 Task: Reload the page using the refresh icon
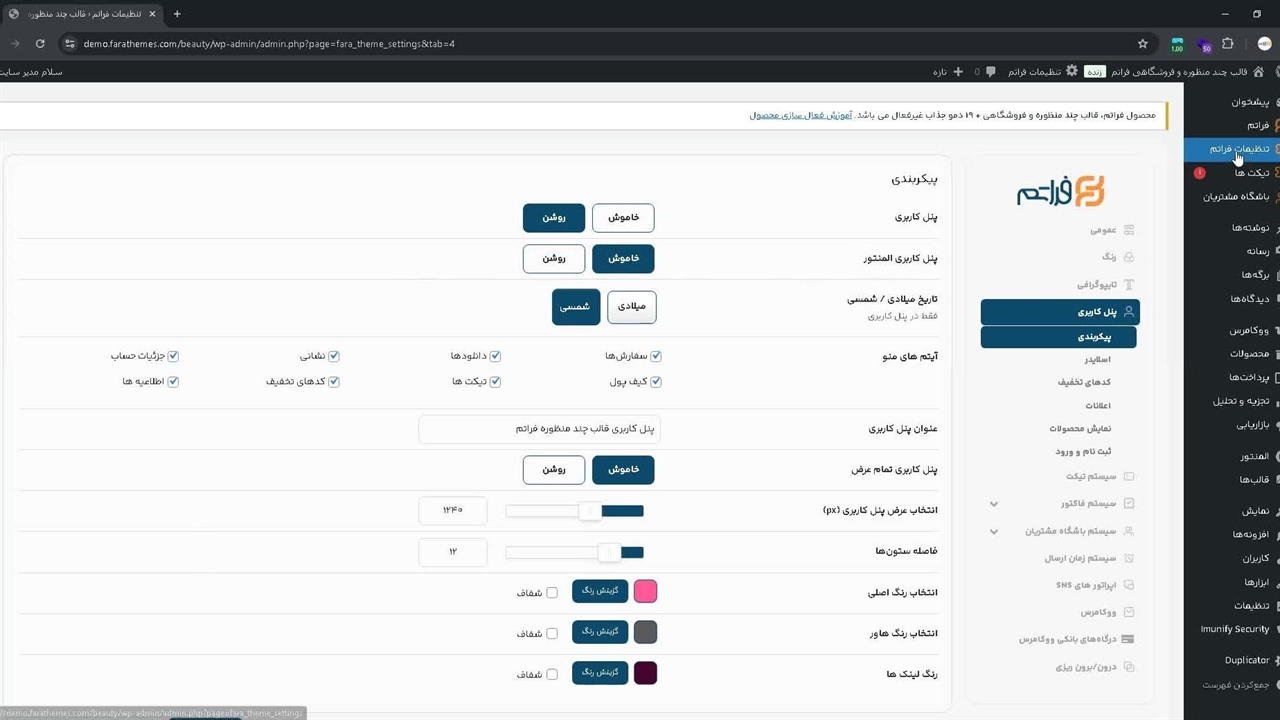click(x=40, y=44)
